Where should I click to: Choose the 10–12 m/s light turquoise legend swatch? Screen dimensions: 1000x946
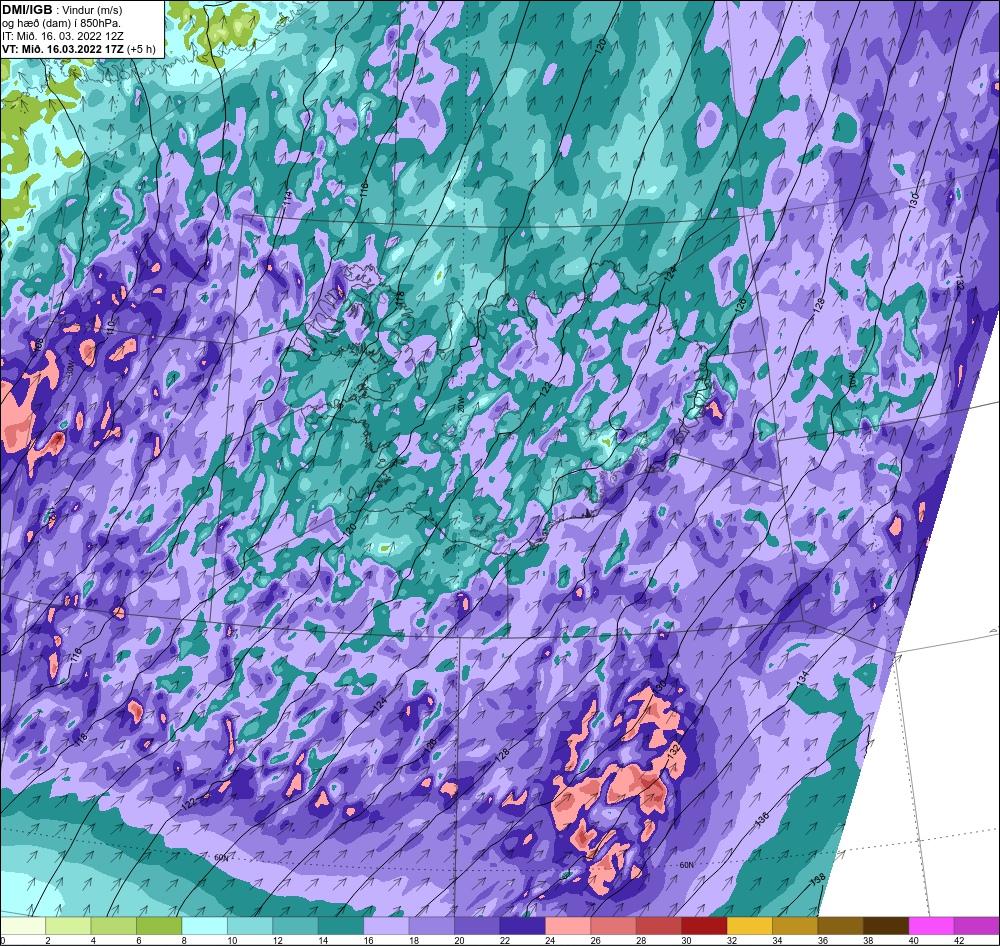click(x=250, y=926)
